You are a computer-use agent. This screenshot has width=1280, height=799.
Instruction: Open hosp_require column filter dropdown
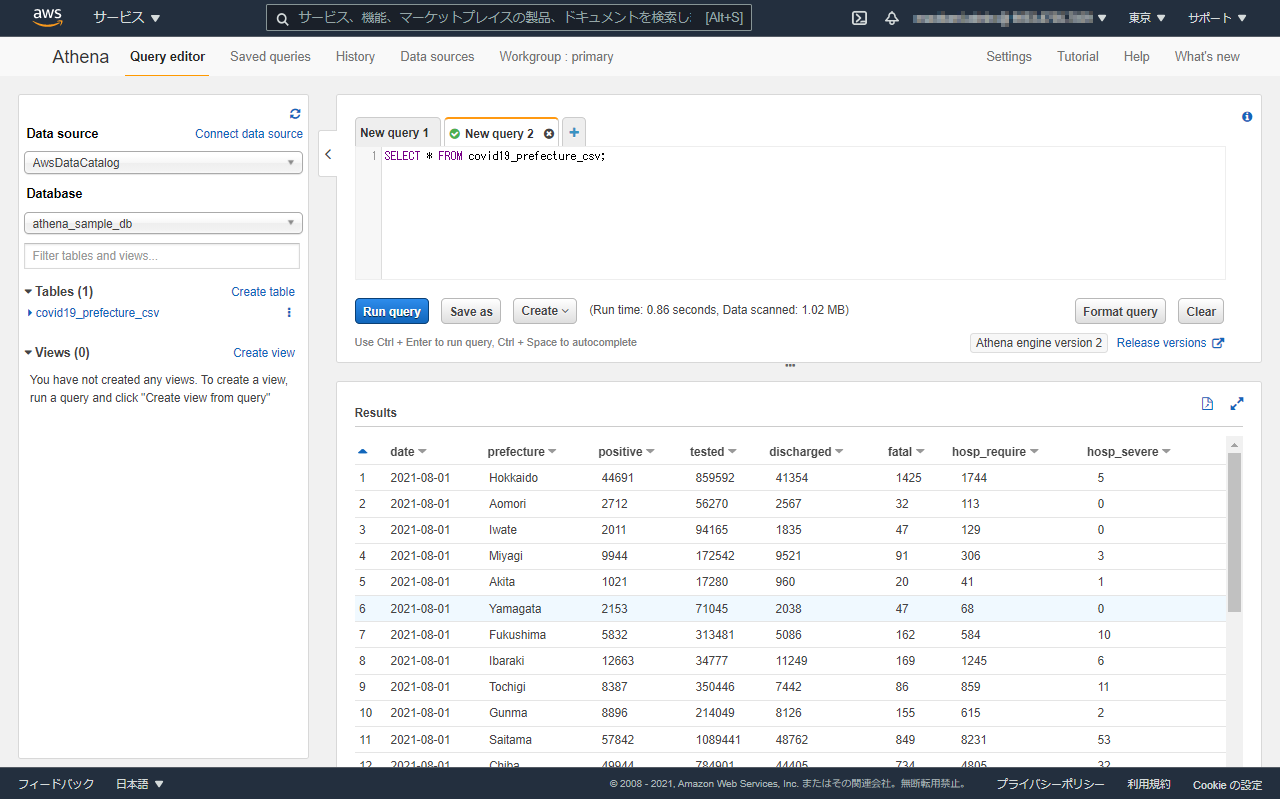[1034, 452]
